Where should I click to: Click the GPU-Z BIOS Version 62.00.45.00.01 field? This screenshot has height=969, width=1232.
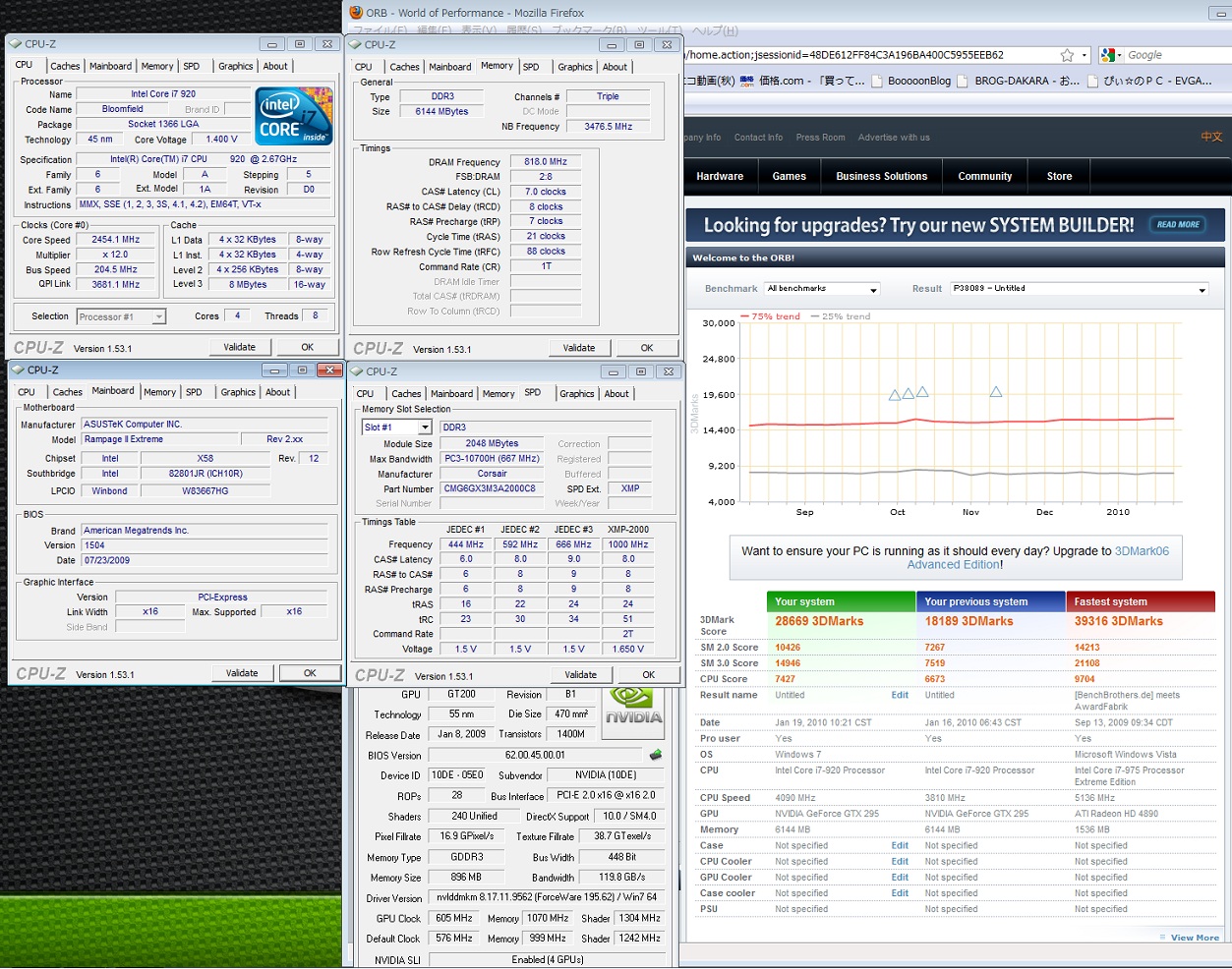tap(535, 755)
